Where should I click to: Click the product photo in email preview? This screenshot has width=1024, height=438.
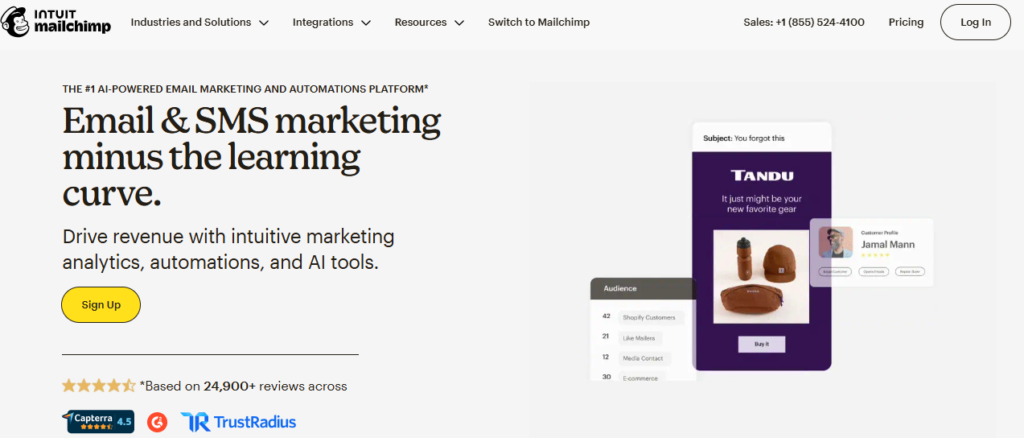point(761,277)
